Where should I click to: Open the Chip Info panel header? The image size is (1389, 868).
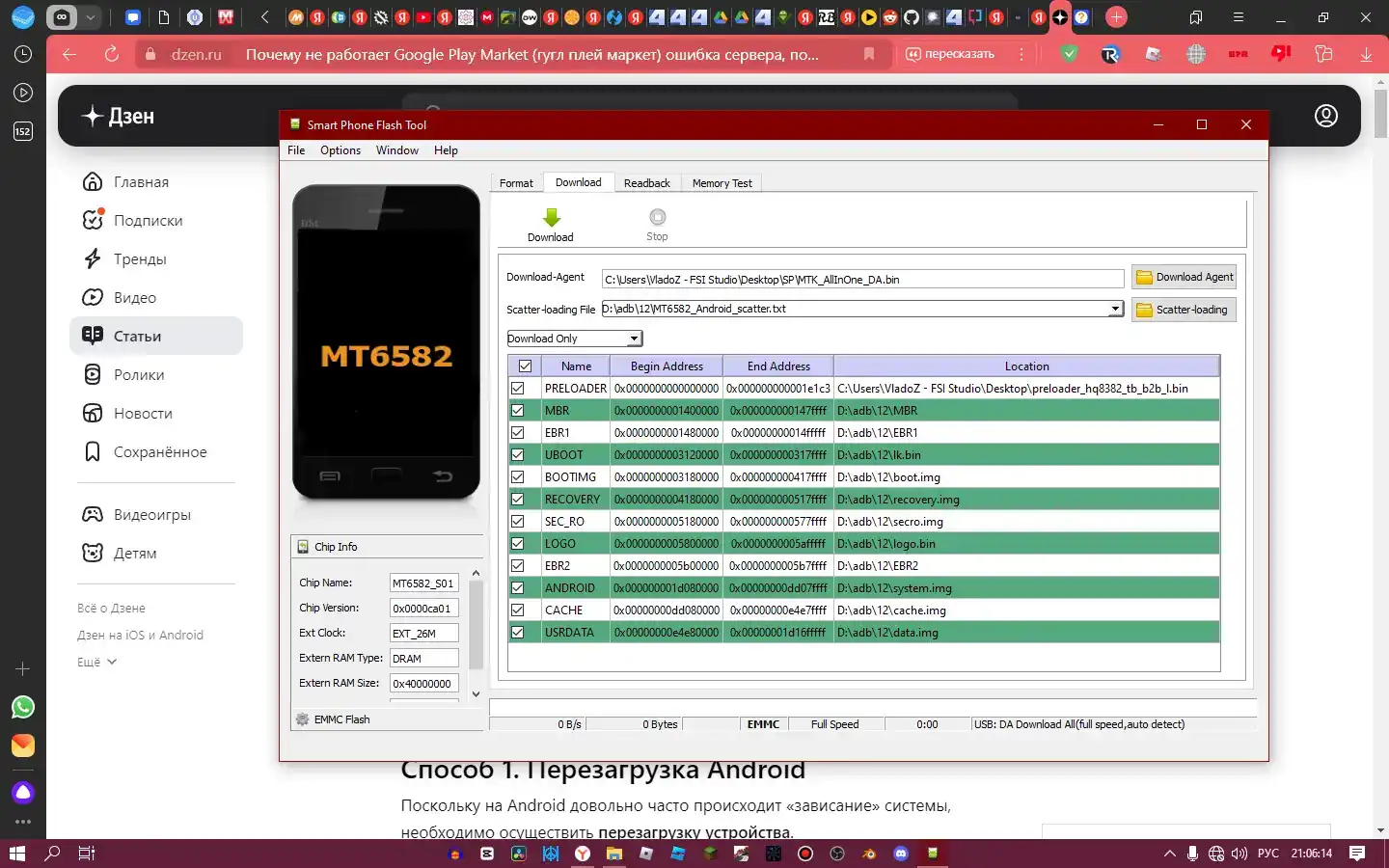[386, 547]
